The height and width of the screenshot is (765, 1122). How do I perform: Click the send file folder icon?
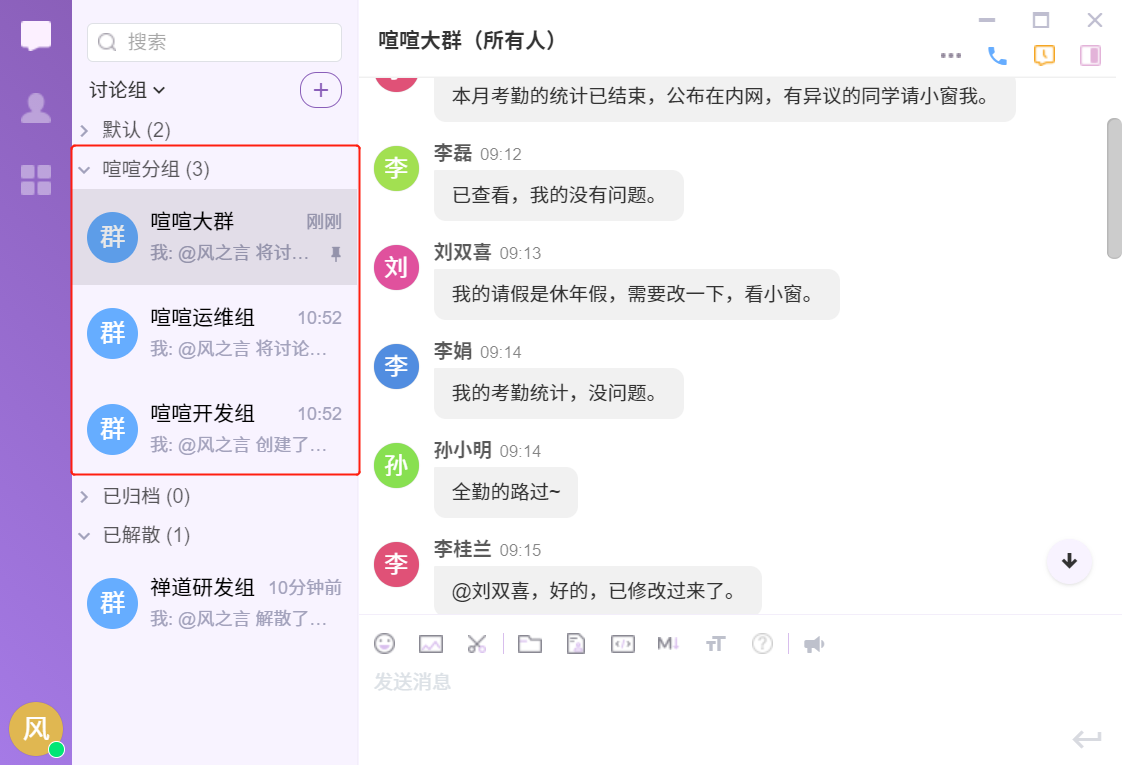tap(530, 644)
